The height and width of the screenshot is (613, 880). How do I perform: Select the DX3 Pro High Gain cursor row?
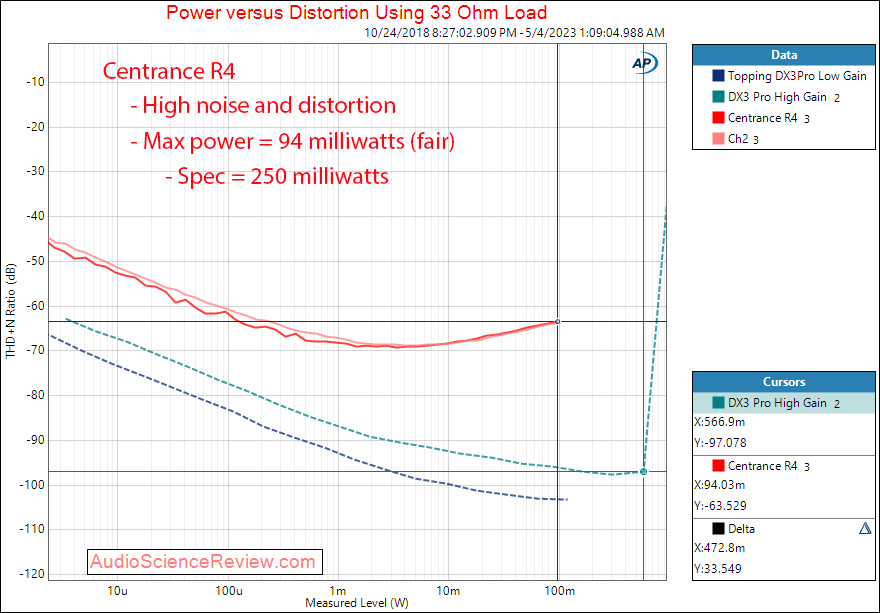(783, 402)
